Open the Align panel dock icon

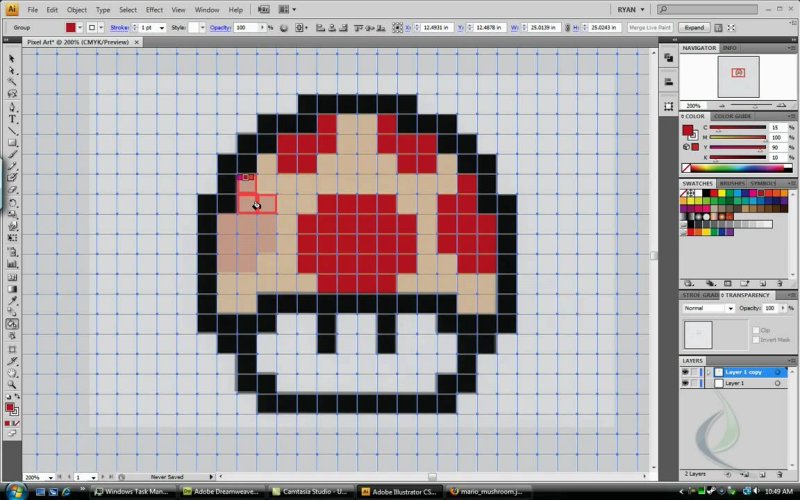(x=668, y=82)
